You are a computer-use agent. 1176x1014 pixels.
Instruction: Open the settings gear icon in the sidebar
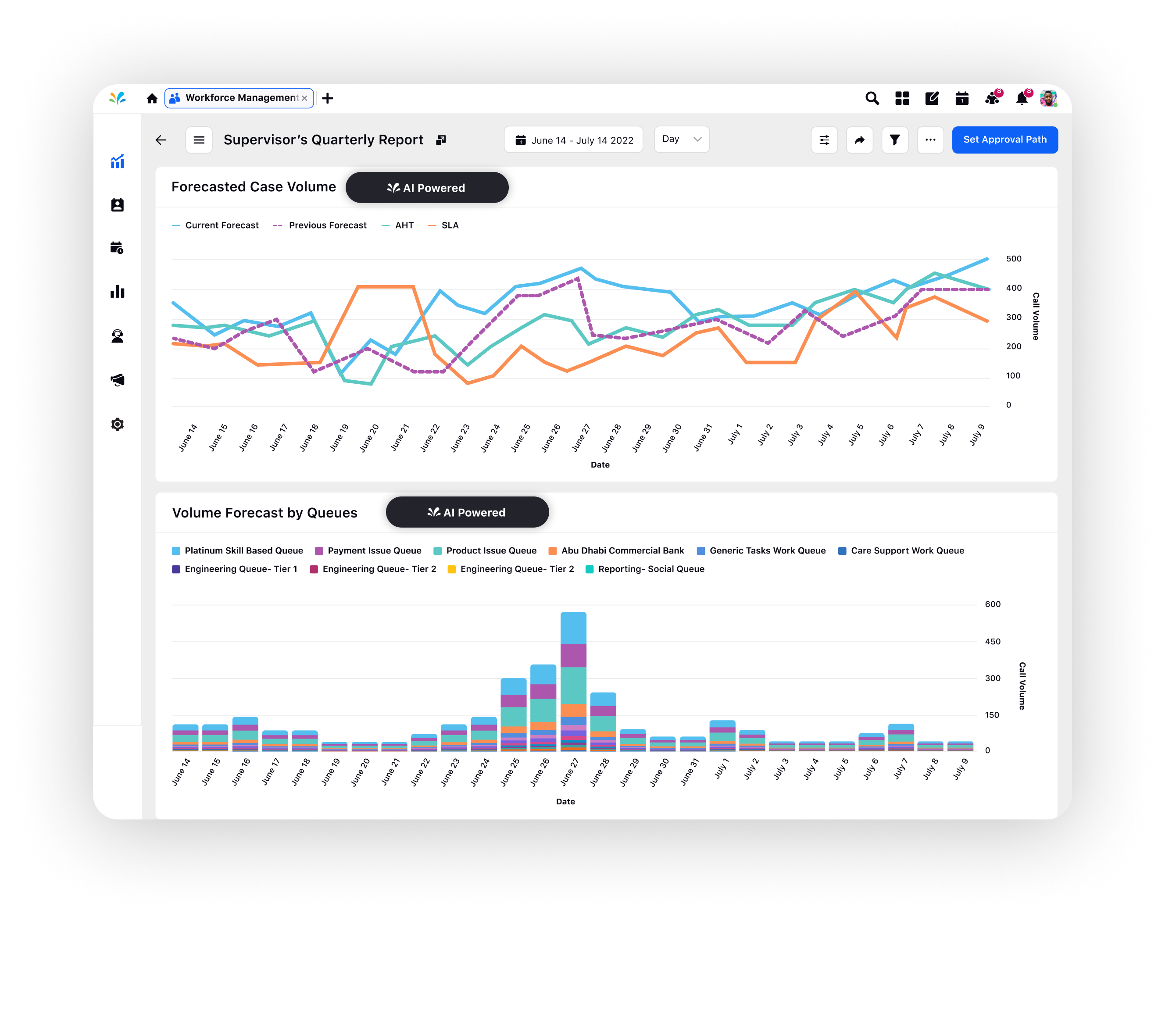[x=118, y=424]
